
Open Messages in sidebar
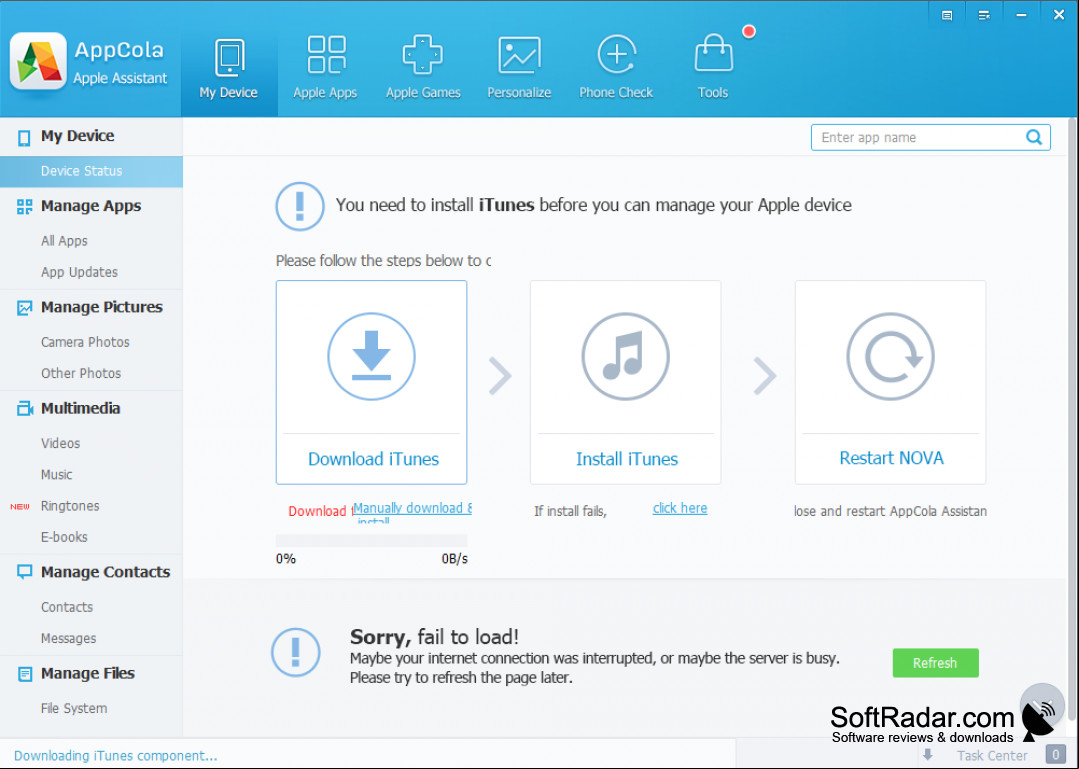[69, 638]
